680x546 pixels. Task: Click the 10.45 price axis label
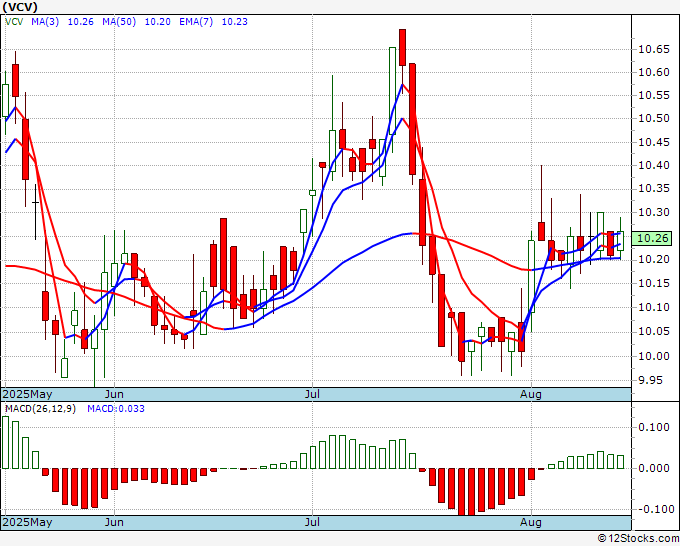coord(654,142)
